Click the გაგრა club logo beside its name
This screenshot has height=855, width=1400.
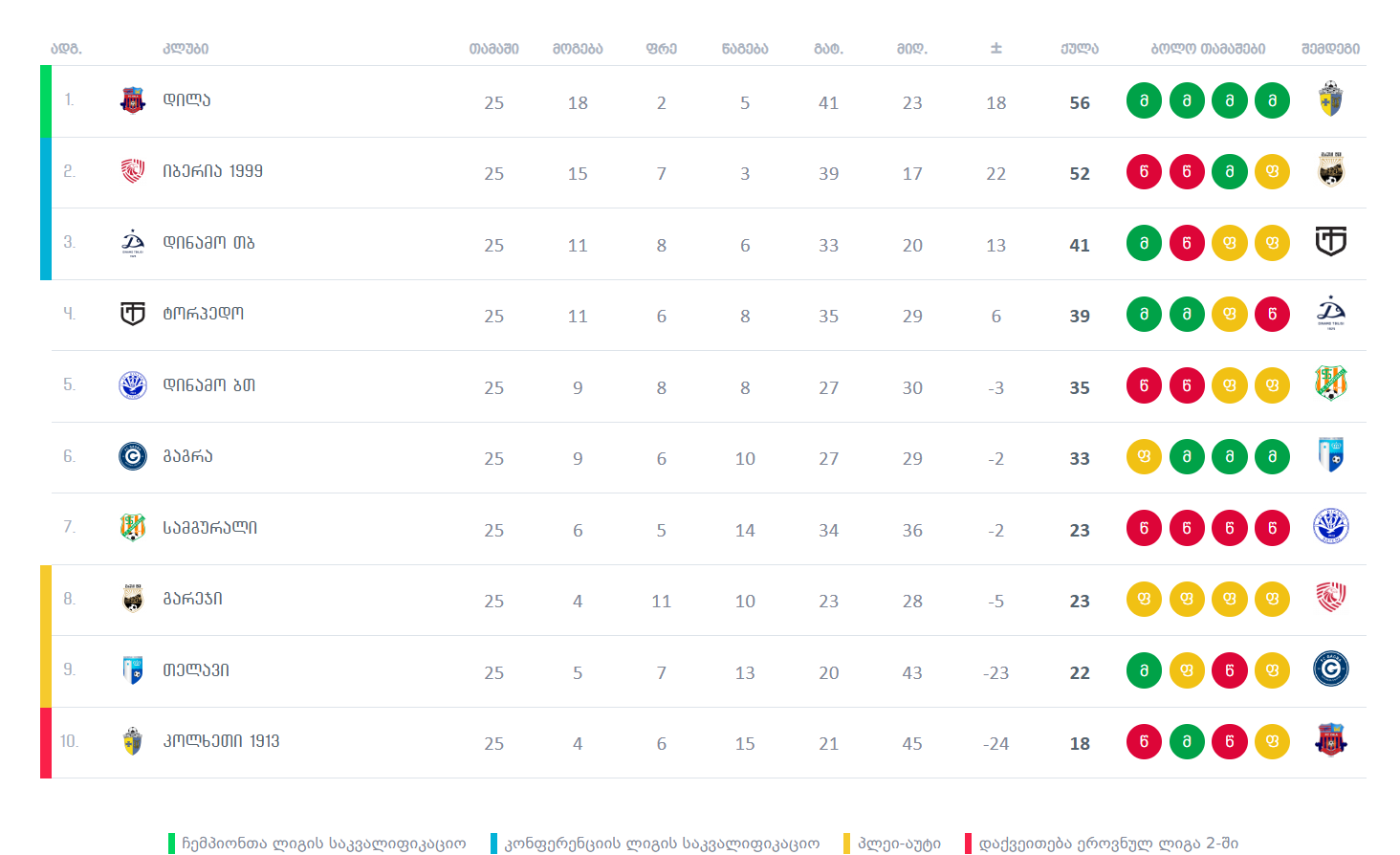[133, 456]
